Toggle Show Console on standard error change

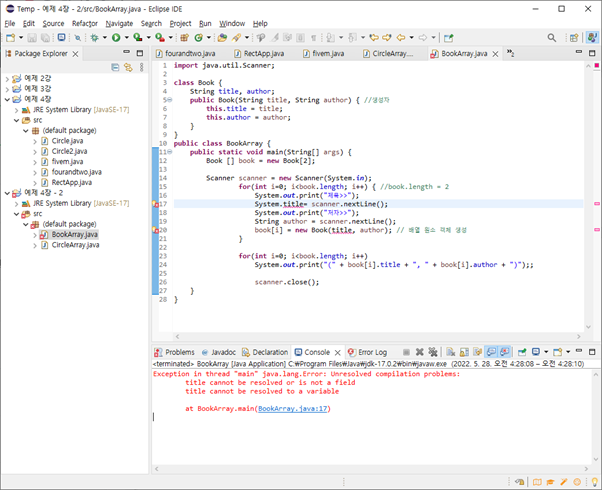coord(504,352)
